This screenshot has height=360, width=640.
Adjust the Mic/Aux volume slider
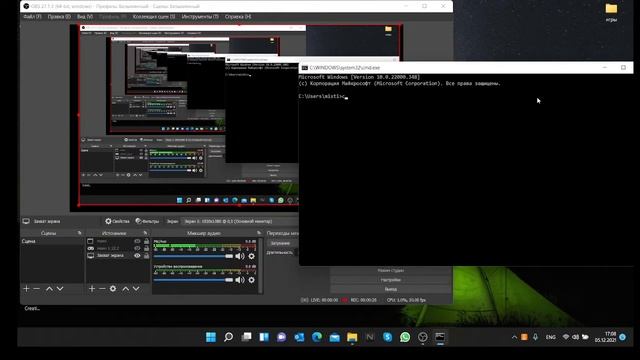coord(193,256)
